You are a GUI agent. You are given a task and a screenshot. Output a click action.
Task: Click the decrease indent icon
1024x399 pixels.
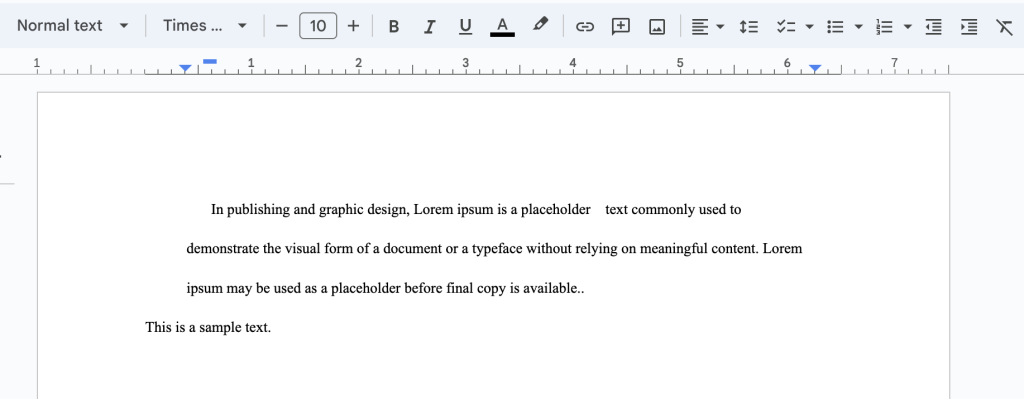[934, 27]
